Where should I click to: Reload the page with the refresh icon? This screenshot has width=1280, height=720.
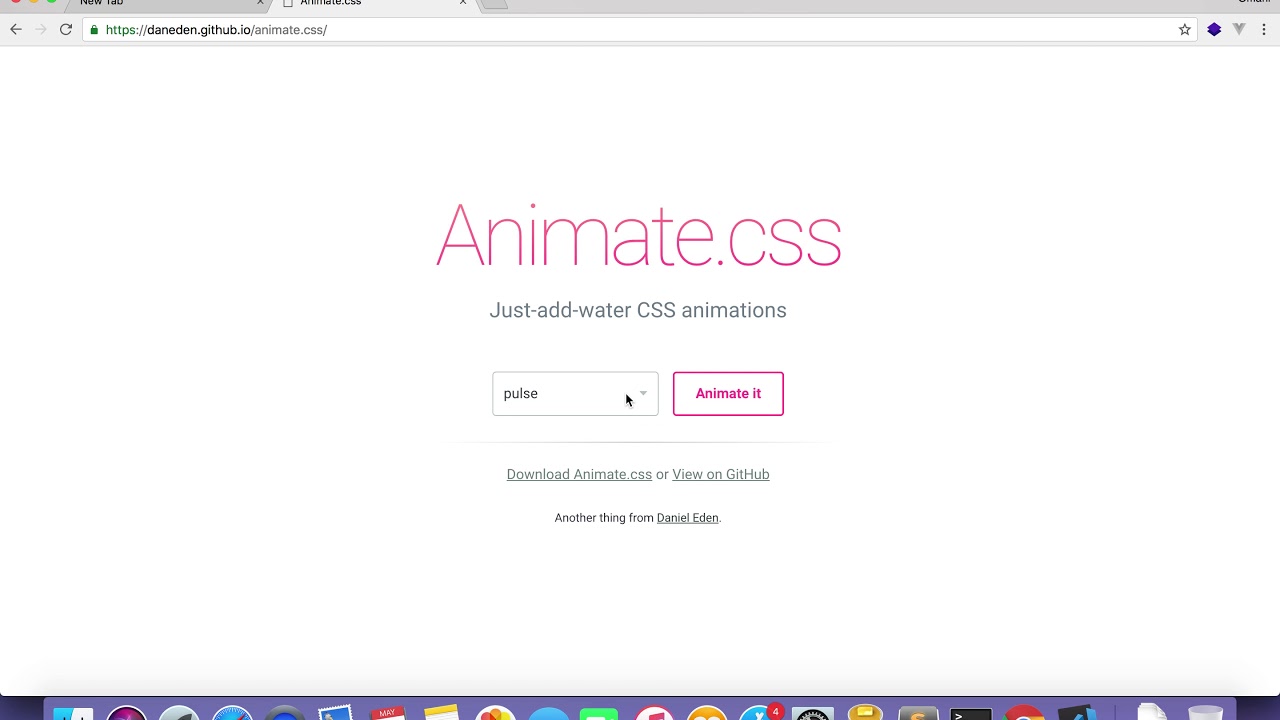coord(66,30)
